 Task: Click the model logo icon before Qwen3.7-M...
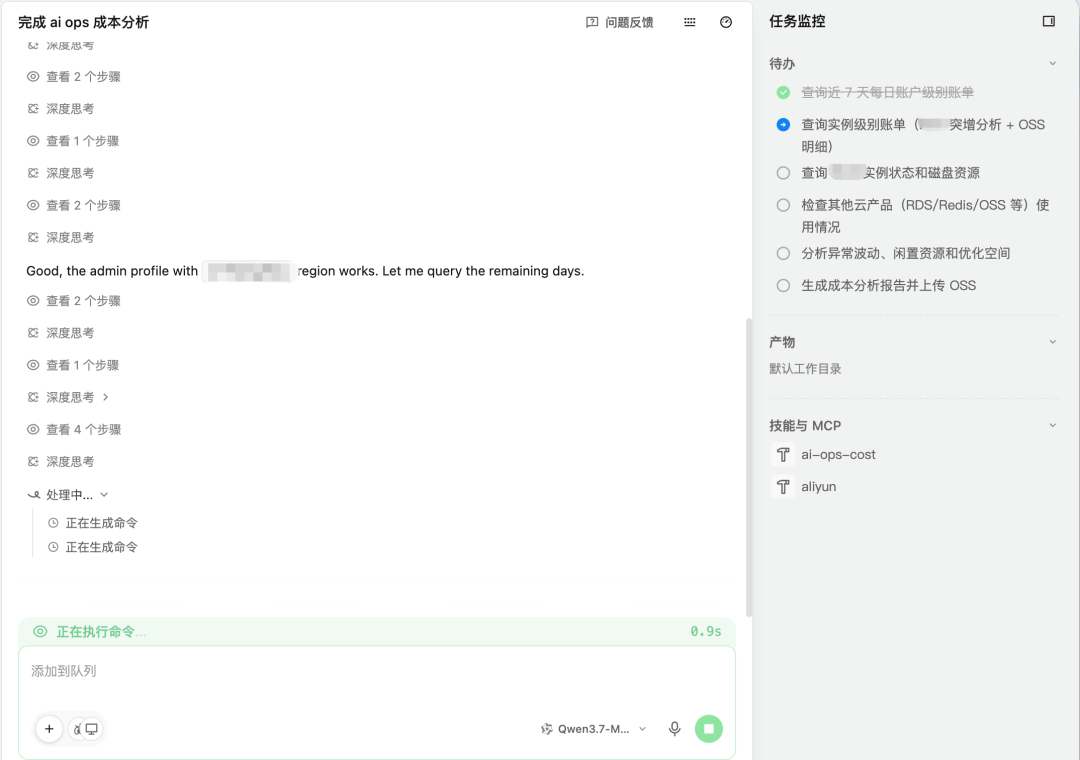click(x=547, y=728)
